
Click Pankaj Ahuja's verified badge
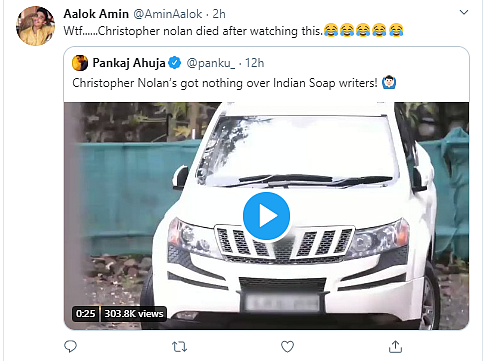click(174, 63)
